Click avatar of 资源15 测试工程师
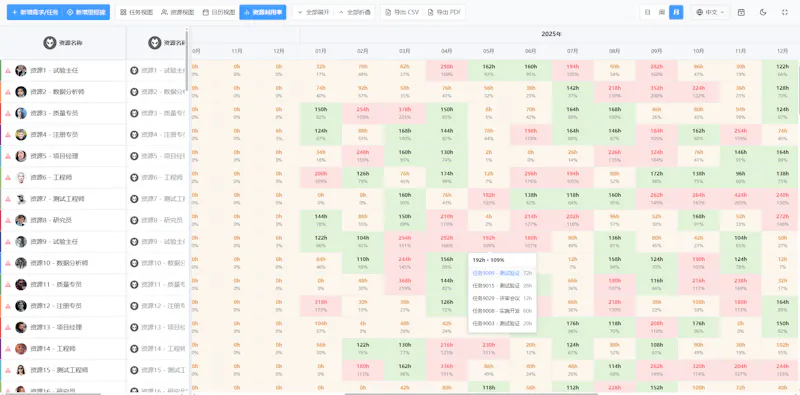Image resolution: width=800 pixels, height=395 pixels. point(21,371)
